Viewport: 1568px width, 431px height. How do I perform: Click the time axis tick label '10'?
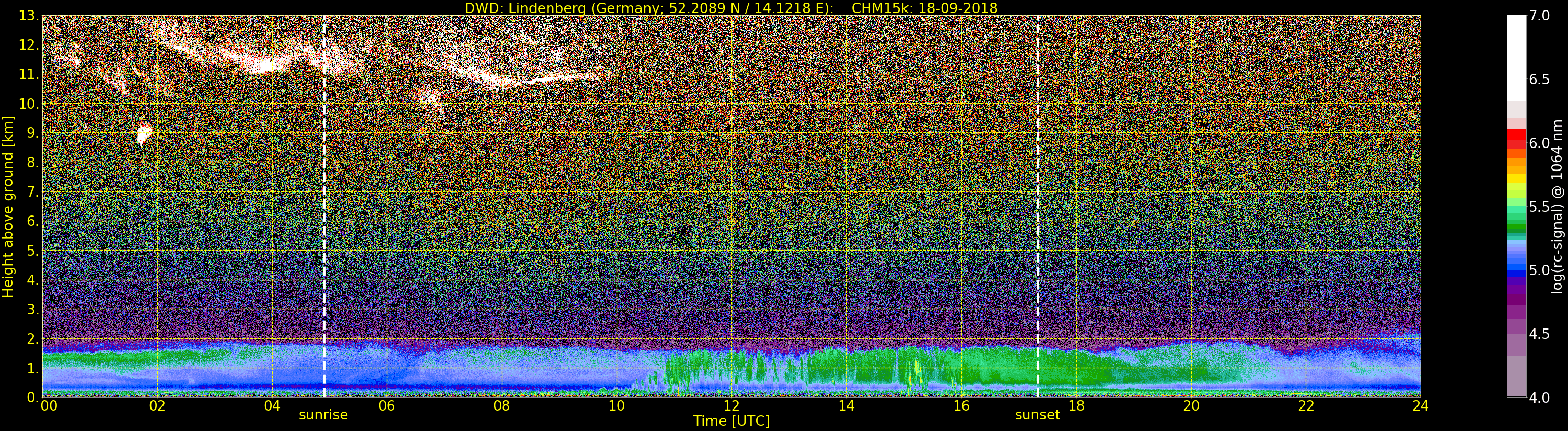[x=617, y=406]
